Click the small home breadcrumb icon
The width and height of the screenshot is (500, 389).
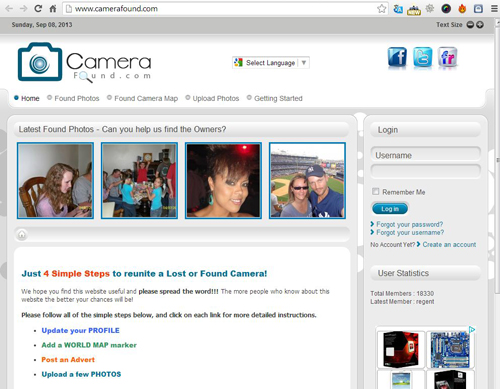click(x=22, y=235)
